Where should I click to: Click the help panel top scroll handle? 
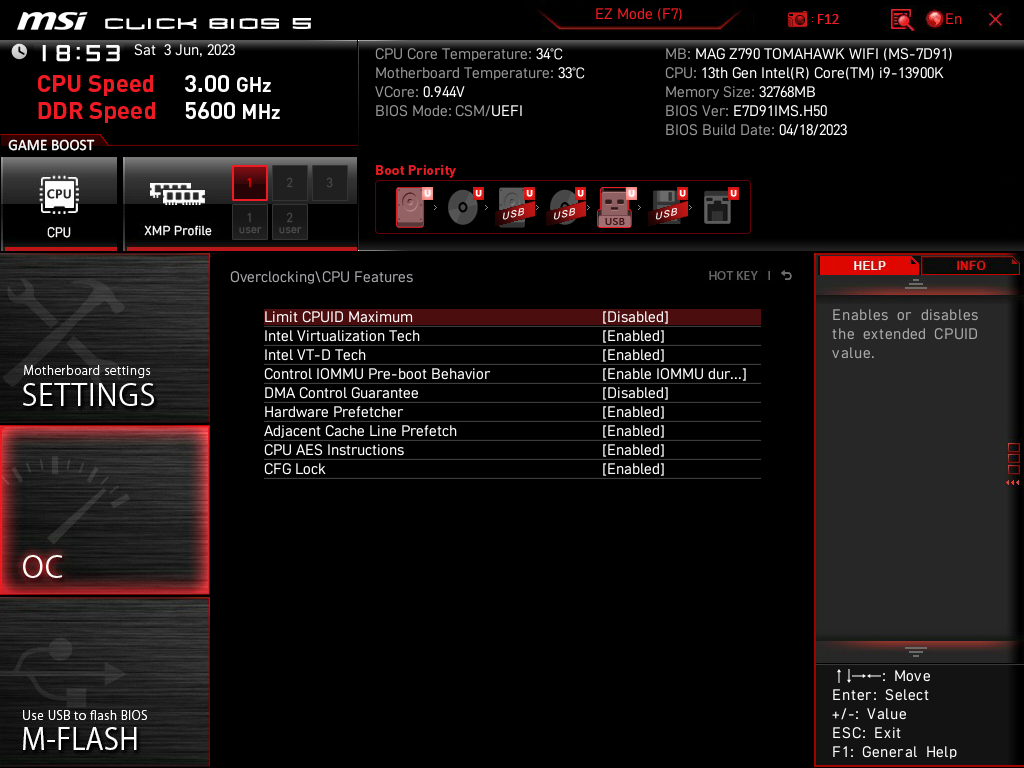pos(915,283)
